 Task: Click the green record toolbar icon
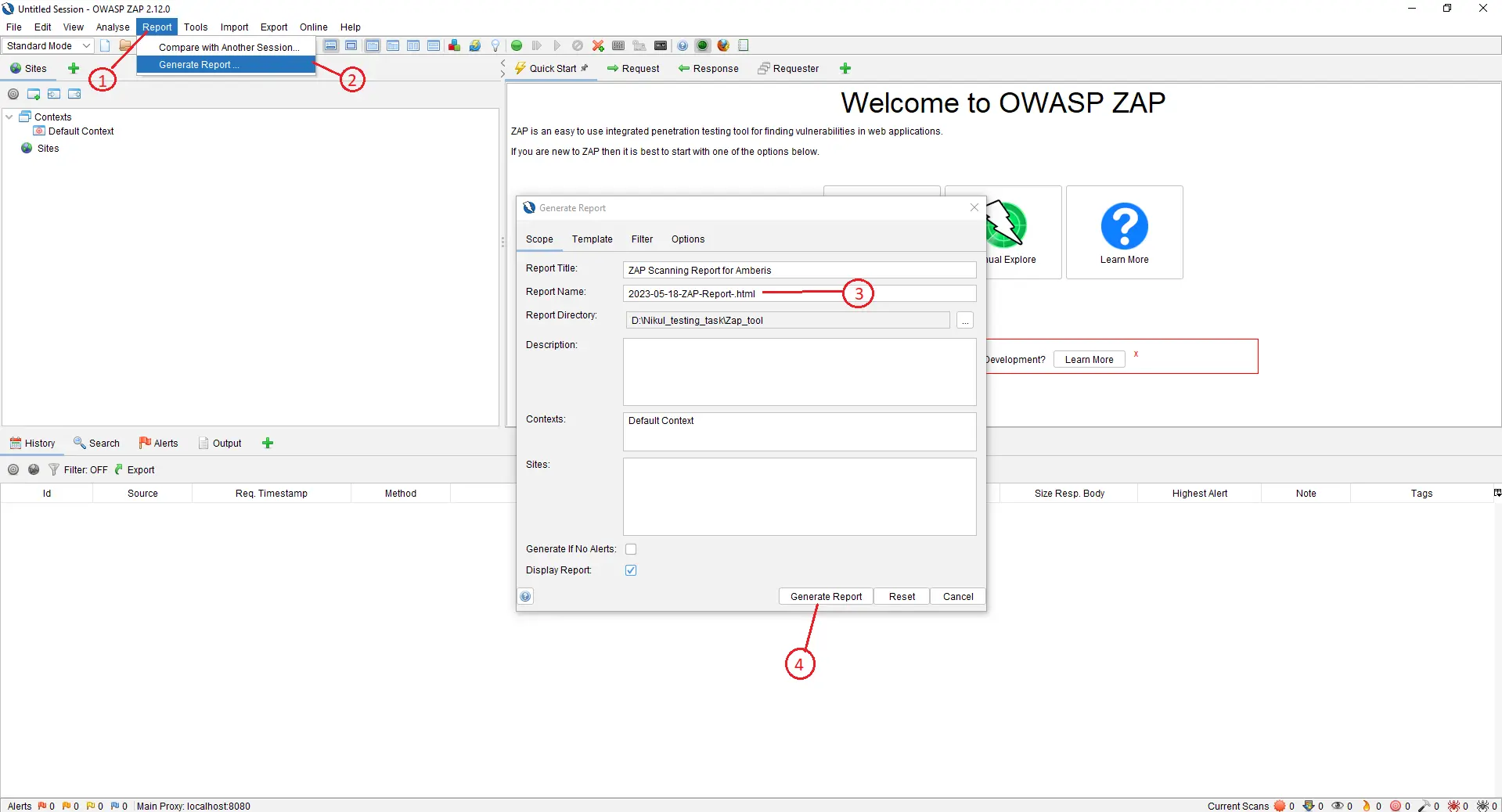pyautogui.click(x=516, y=45)
